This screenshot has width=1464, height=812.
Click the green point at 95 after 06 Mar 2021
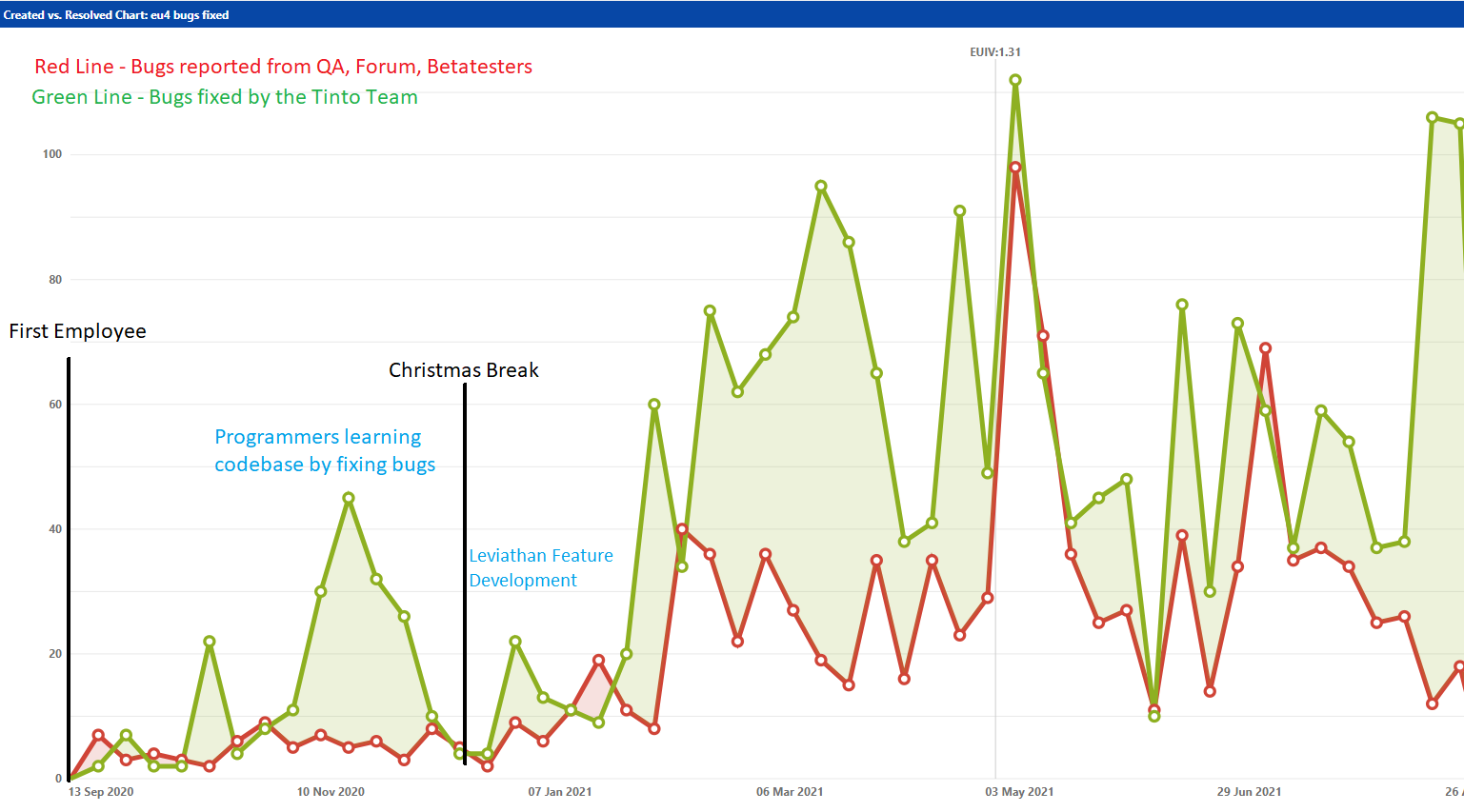click(x=821, y=187)
